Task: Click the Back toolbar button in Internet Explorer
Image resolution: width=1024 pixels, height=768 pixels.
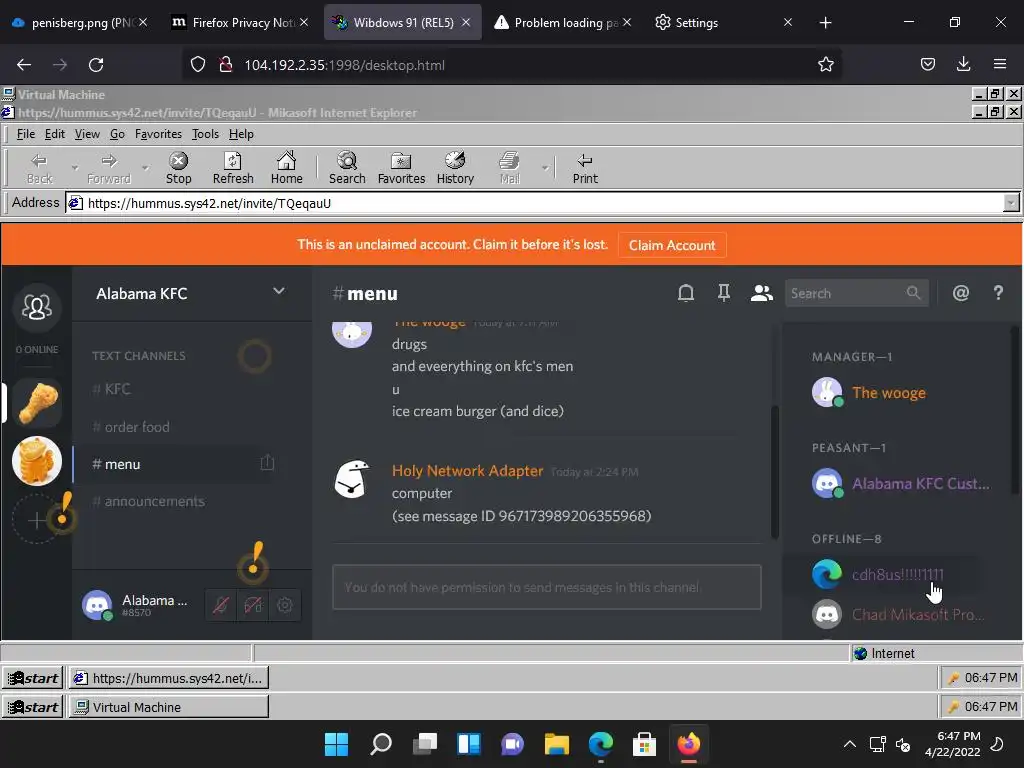Action: pyautogui.click(x=39, y=168)
